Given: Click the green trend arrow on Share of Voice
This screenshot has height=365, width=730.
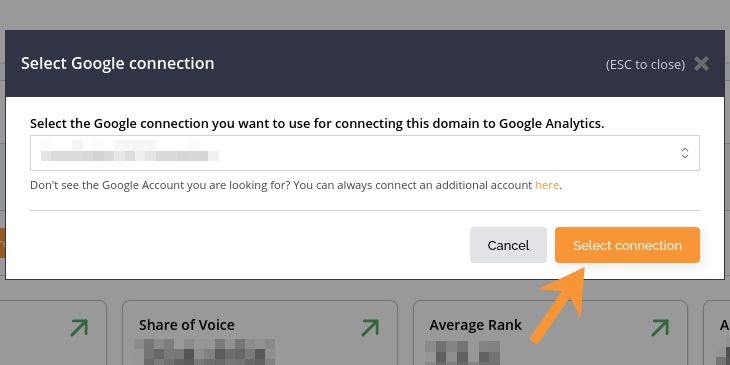Looking at the screenshot, I should tap(370, 327).
